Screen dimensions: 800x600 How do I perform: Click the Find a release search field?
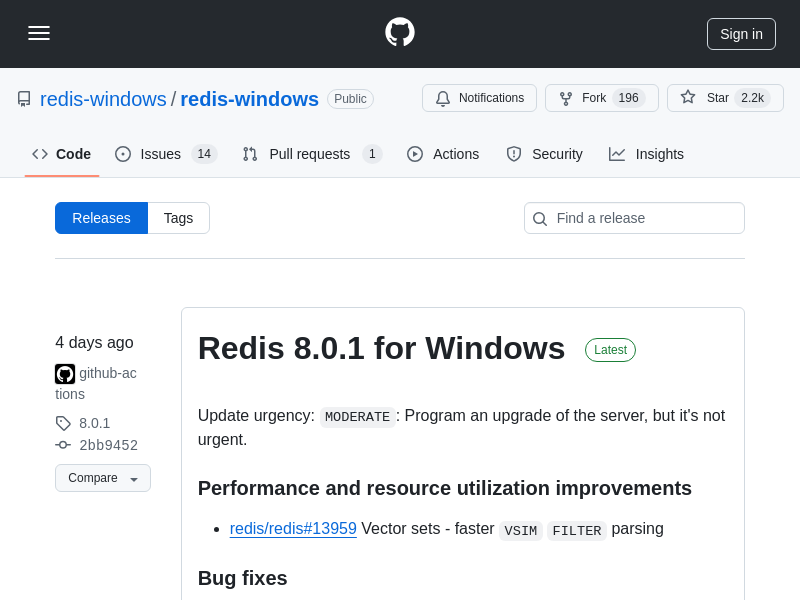tap(645, 218)
